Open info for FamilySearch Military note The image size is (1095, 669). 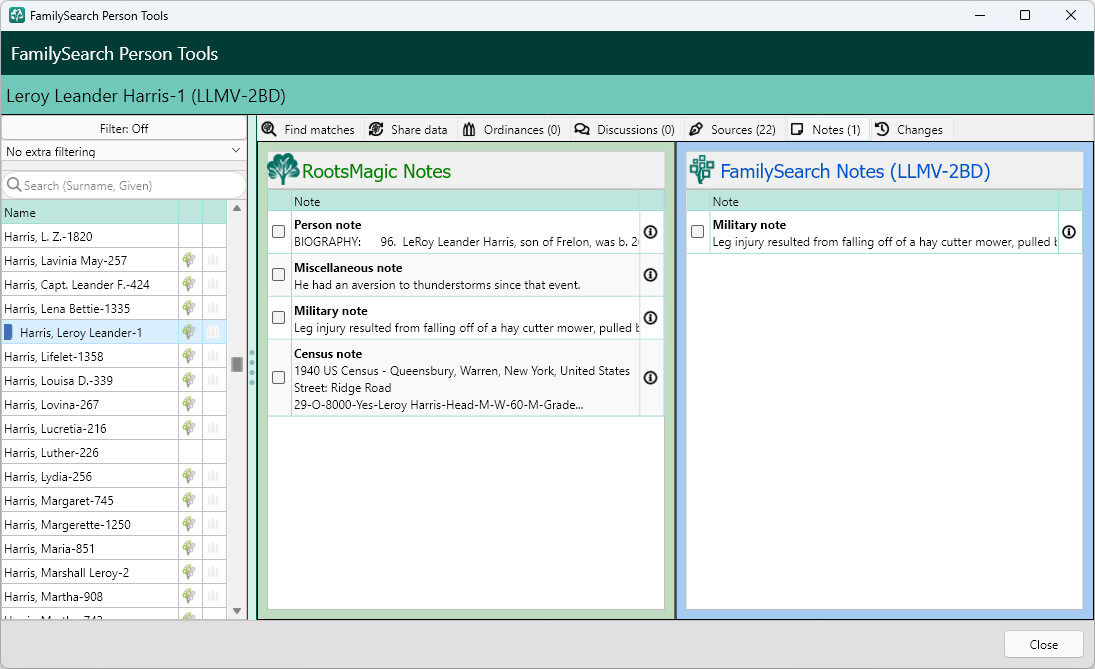tap(1068, 232)
